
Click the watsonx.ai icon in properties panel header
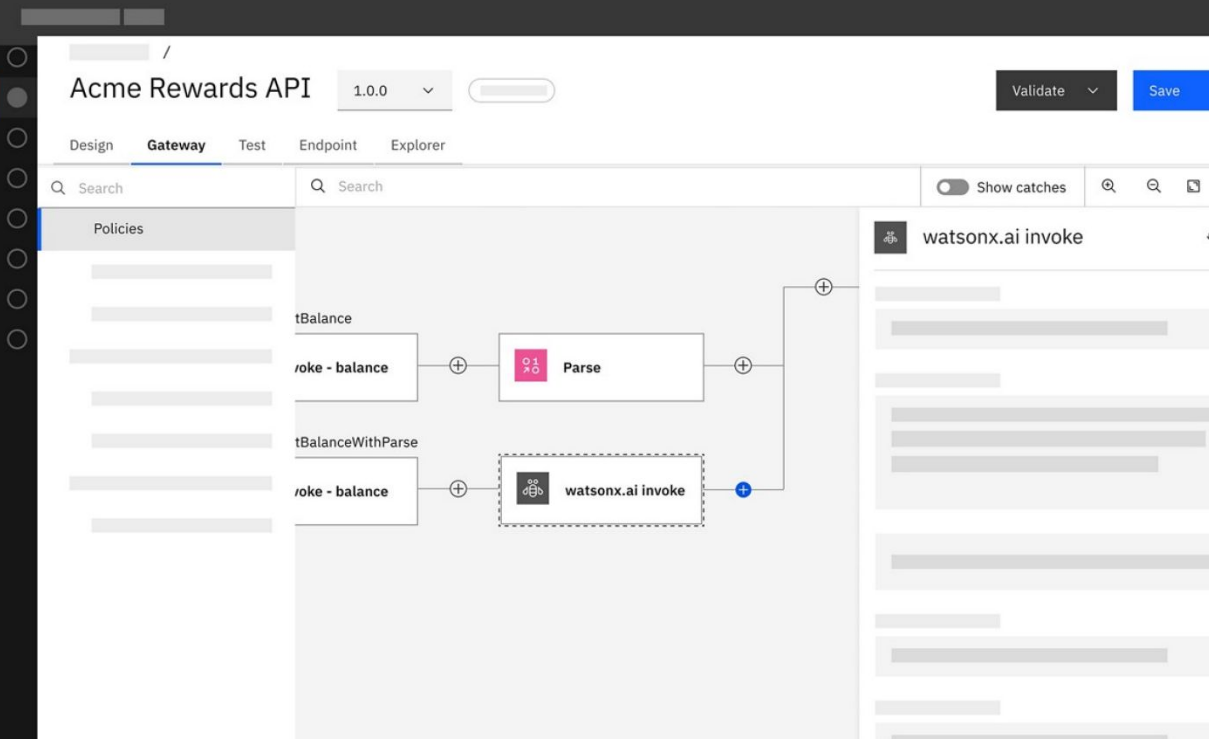click(891, 237)
